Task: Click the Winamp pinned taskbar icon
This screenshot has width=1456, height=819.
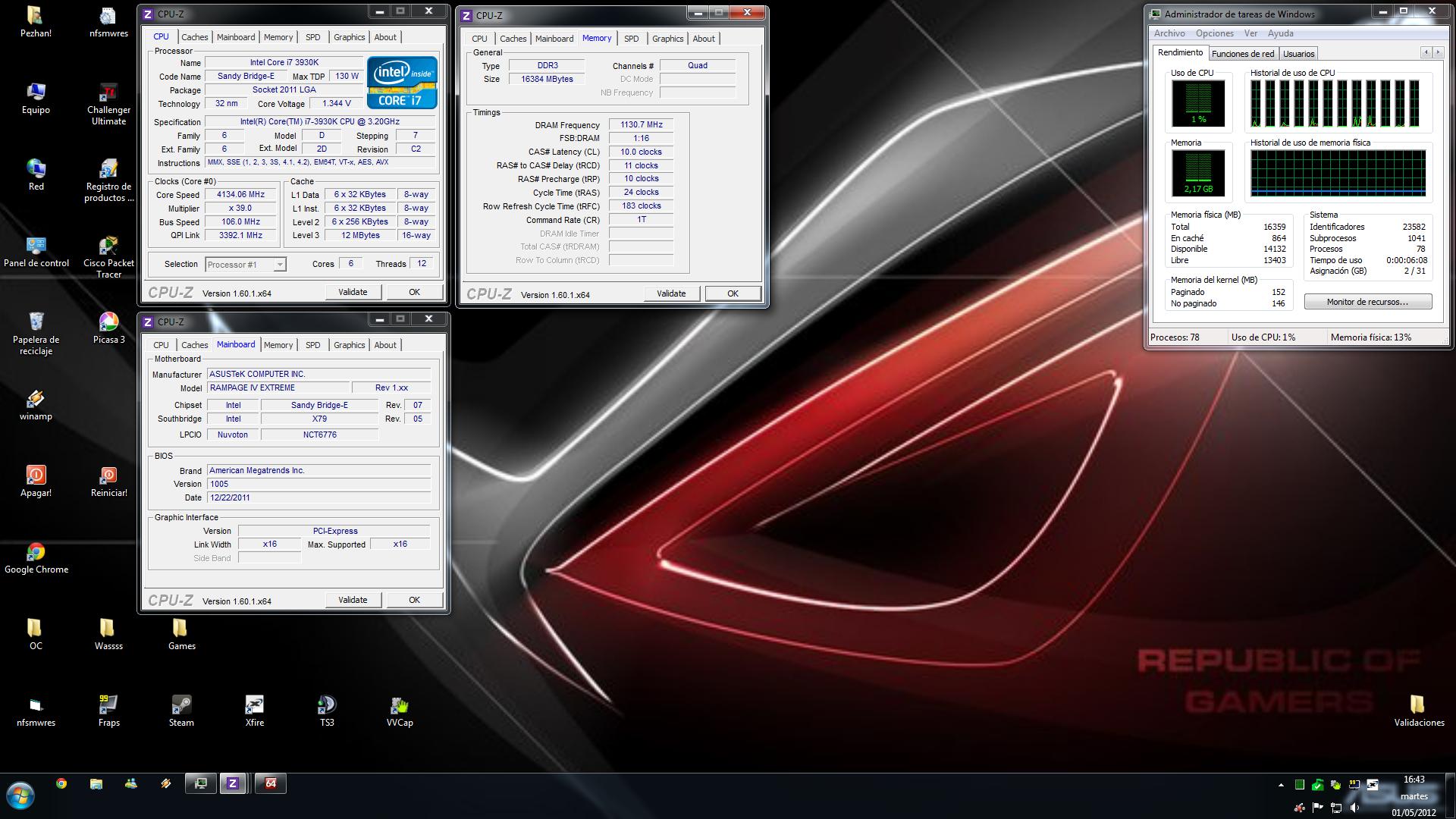Action: click(166, 783)
